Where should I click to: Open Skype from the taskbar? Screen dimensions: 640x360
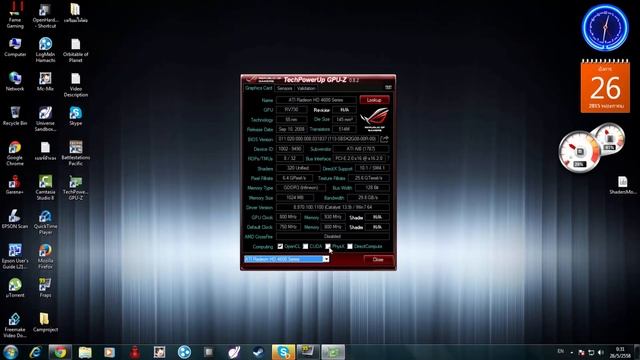coord(283,352)
